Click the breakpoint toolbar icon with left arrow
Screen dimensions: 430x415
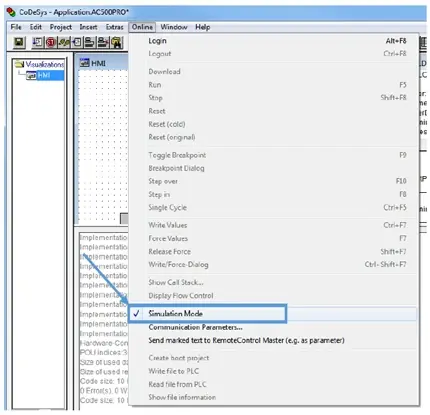[x=77, y=42]
